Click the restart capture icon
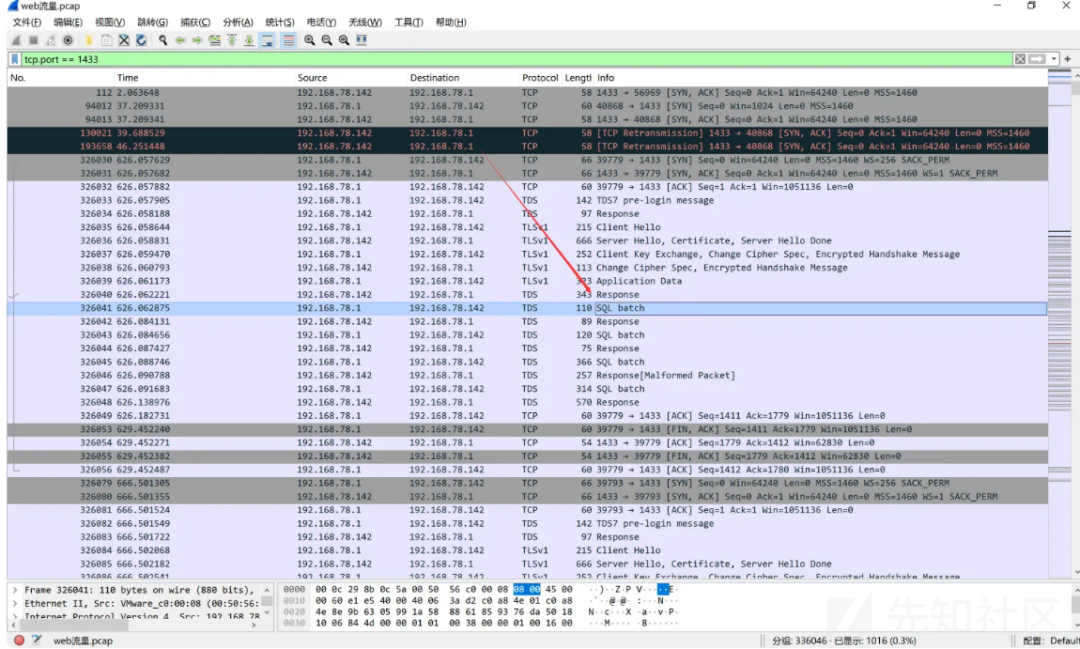1080x649 pixels. coord(50,41)
